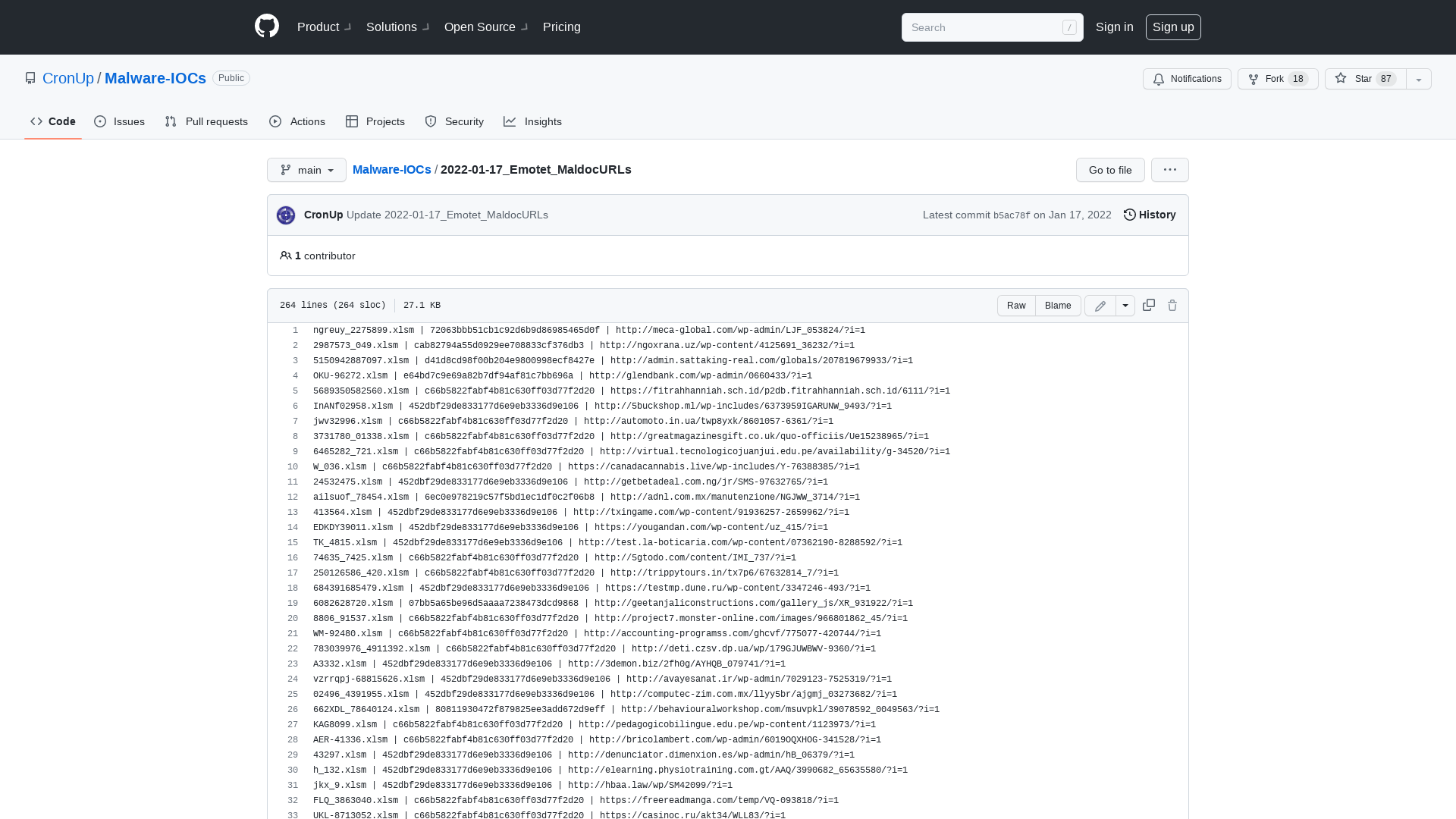Expand the Solutions menu
Viewport: 1456px width, 819px height.
(397, 27)
